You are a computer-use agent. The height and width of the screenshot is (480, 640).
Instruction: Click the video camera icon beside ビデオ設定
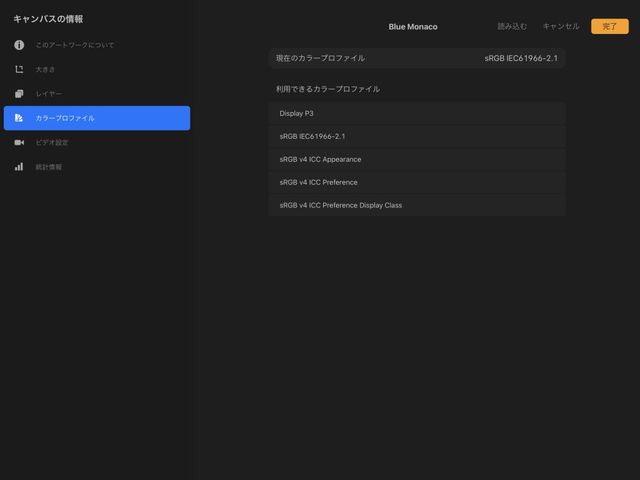[19, 142]
